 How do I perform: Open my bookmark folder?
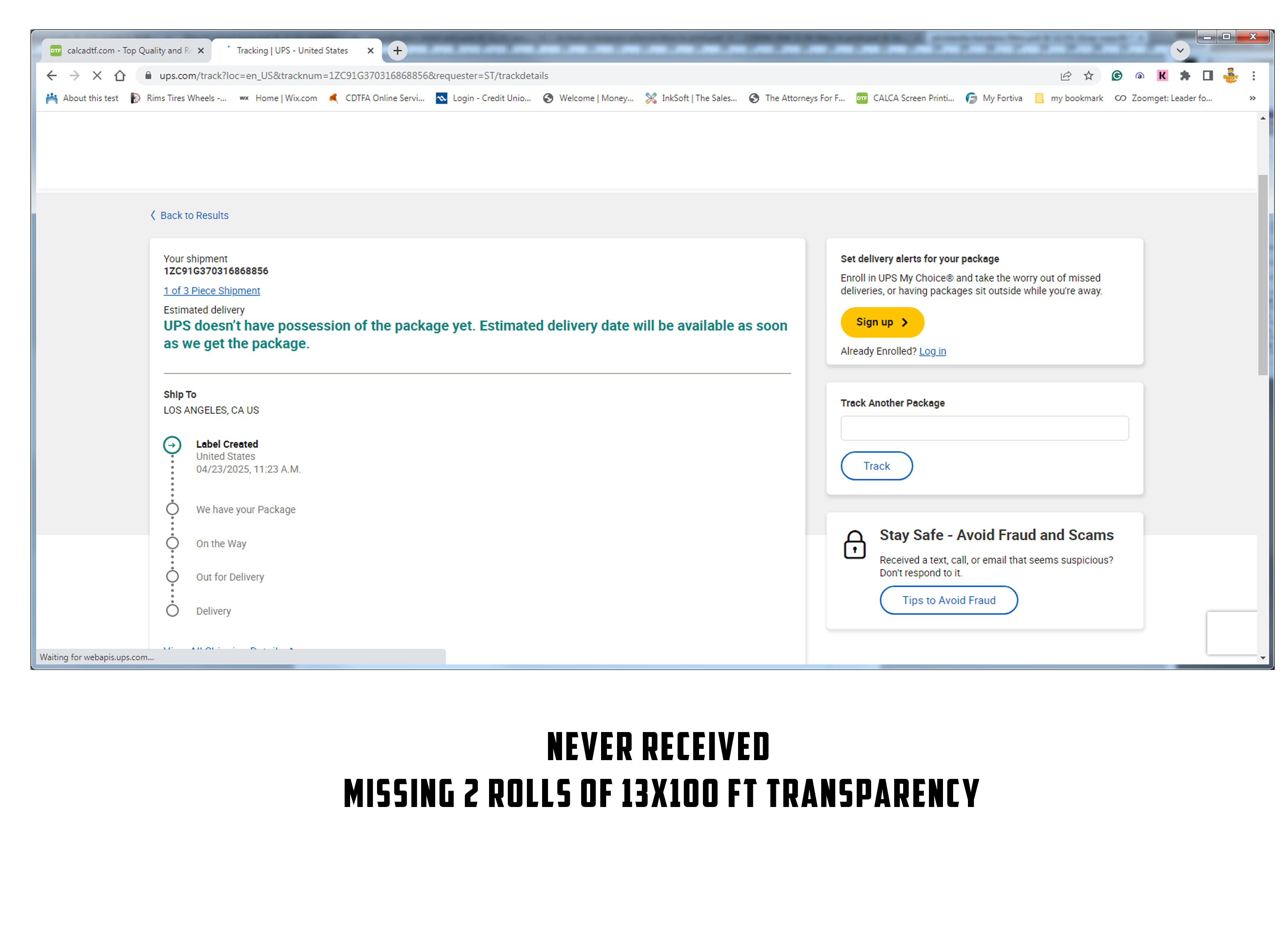click(1069, 98)
